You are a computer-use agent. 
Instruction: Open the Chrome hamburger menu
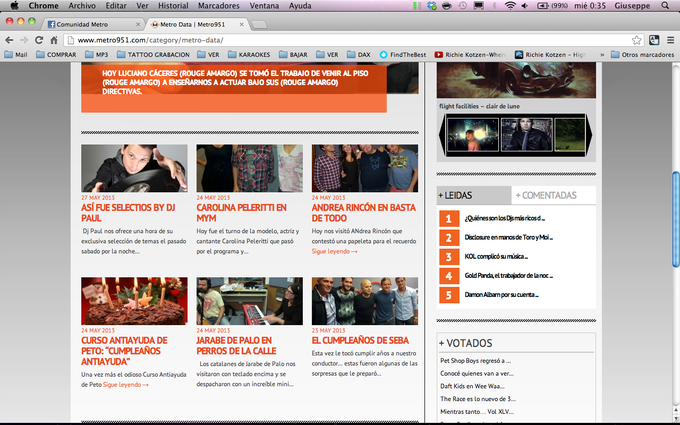pyautogui.click(x=670, y=40)
